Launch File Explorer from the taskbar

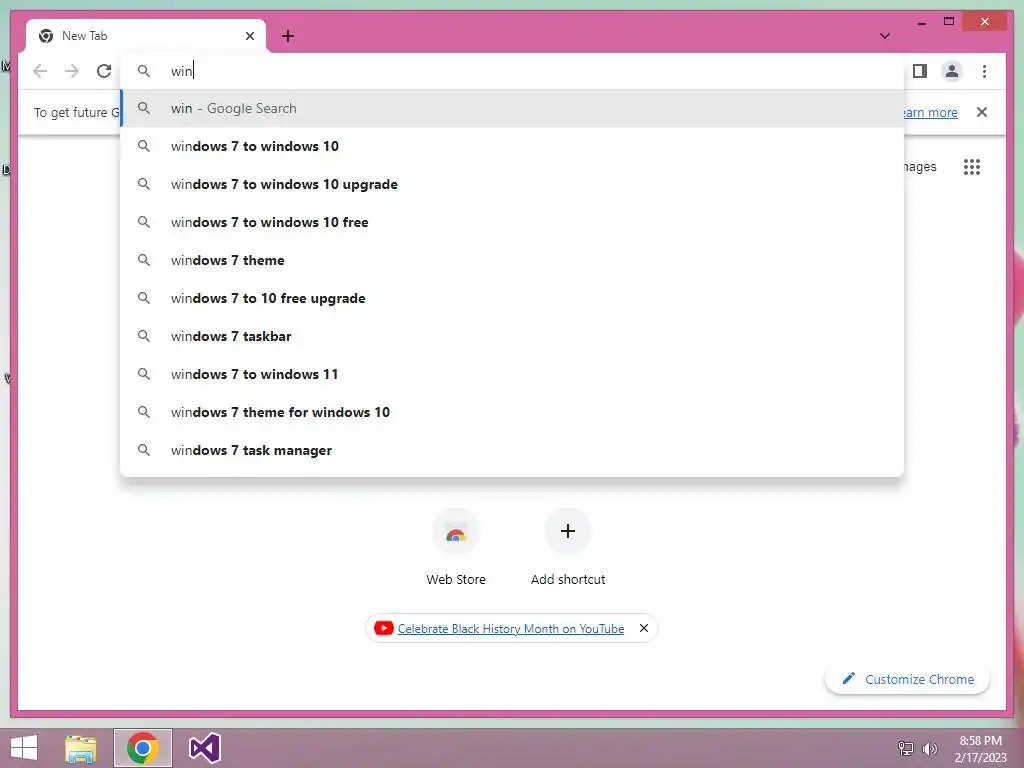[81, 748]
